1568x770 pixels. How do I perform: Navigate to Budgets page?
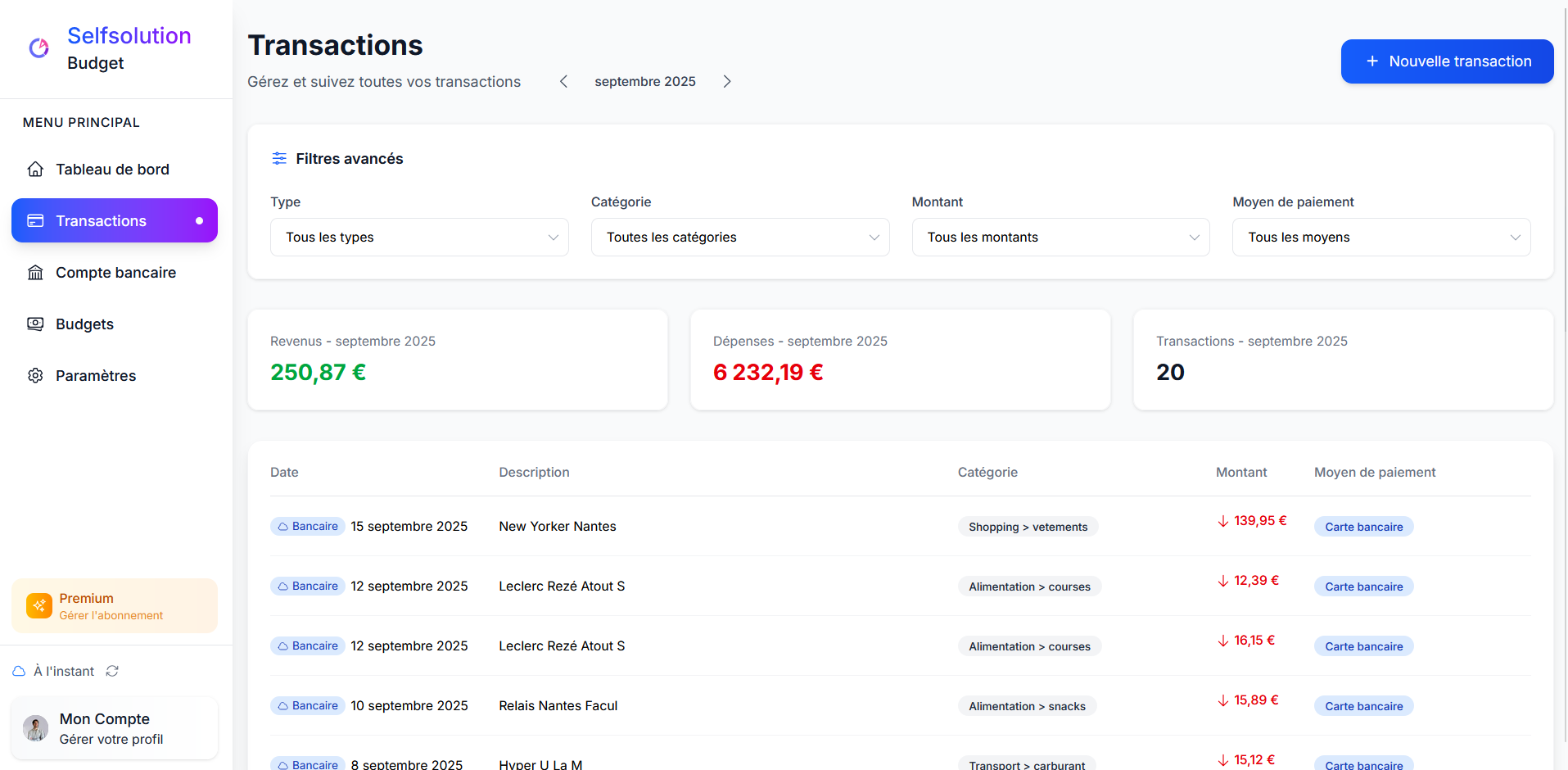click(x=115, y=324)
